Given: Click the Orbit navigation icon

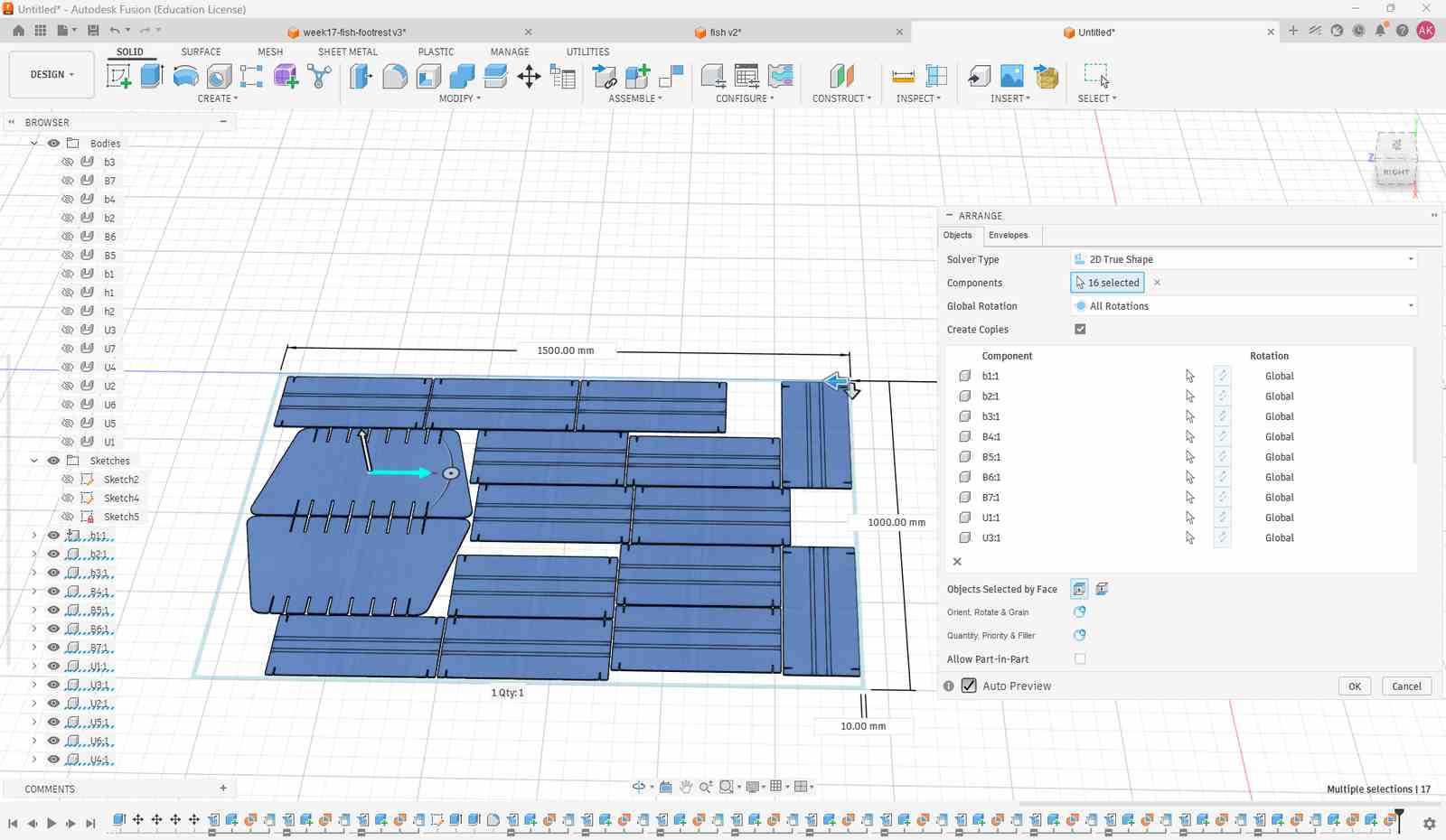Looking at the screenshot, I should [x=639, y=787].
